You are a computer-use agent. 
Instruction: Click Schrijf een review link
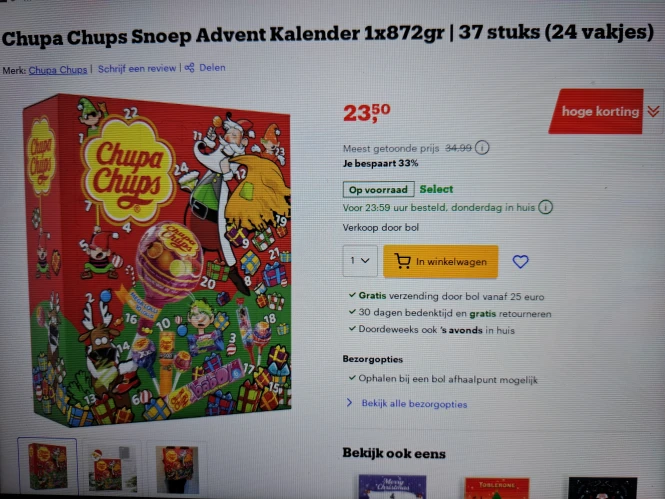click(137, 69)
